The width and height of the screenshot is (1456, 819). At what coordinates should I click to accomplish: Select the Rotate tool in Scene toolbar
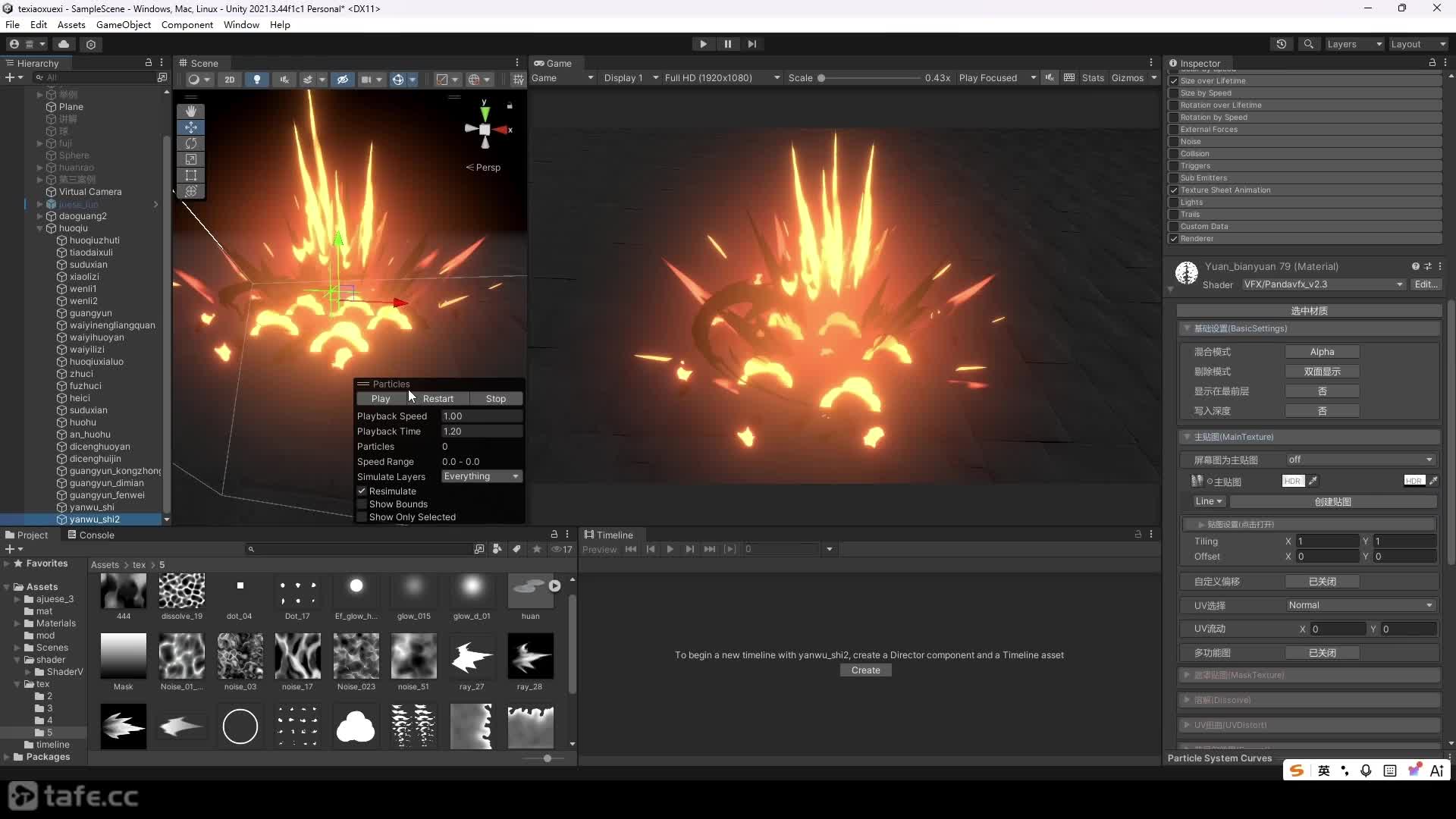coord(191,143)
